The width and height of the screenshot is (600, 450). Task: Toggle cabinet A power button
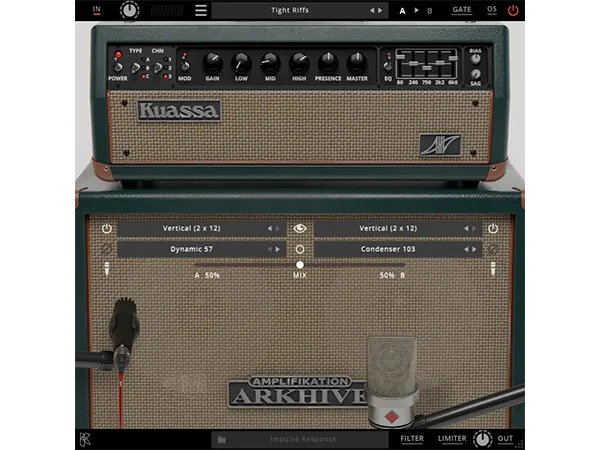click(107, 228)
